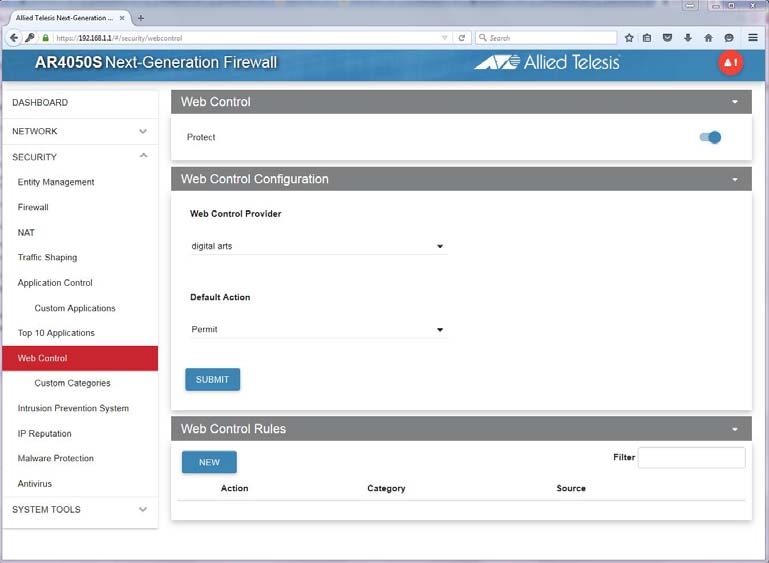769x563 pixels.
Task: Open Malware Protection
Action: [55, 459]
